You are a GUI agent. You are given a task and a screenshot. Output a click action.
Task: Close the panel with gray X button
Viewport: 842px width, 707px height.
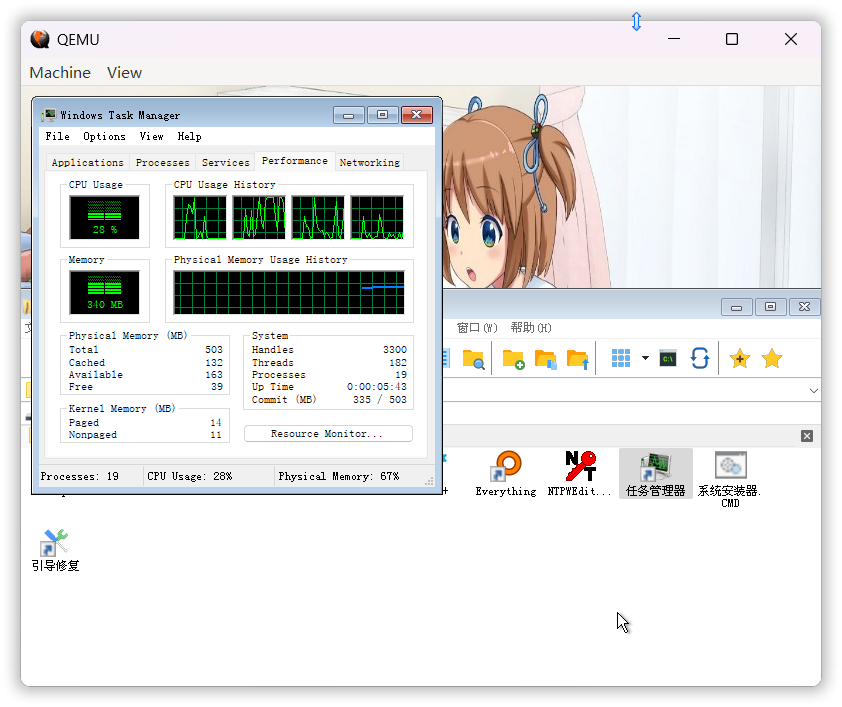pyautogui.click(x=807, y=436)
